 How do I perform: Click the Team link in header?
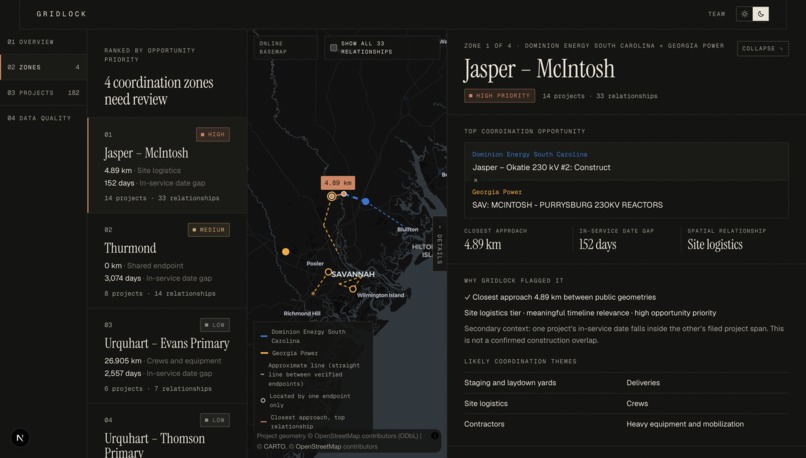[717, 14]
